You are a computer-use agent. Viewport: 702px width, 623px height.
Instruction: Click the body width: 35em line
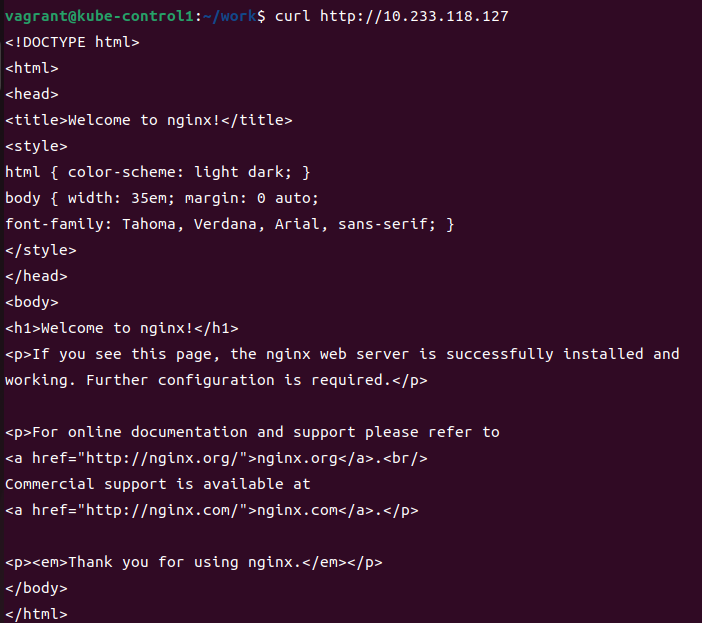(x=162, y=198)
